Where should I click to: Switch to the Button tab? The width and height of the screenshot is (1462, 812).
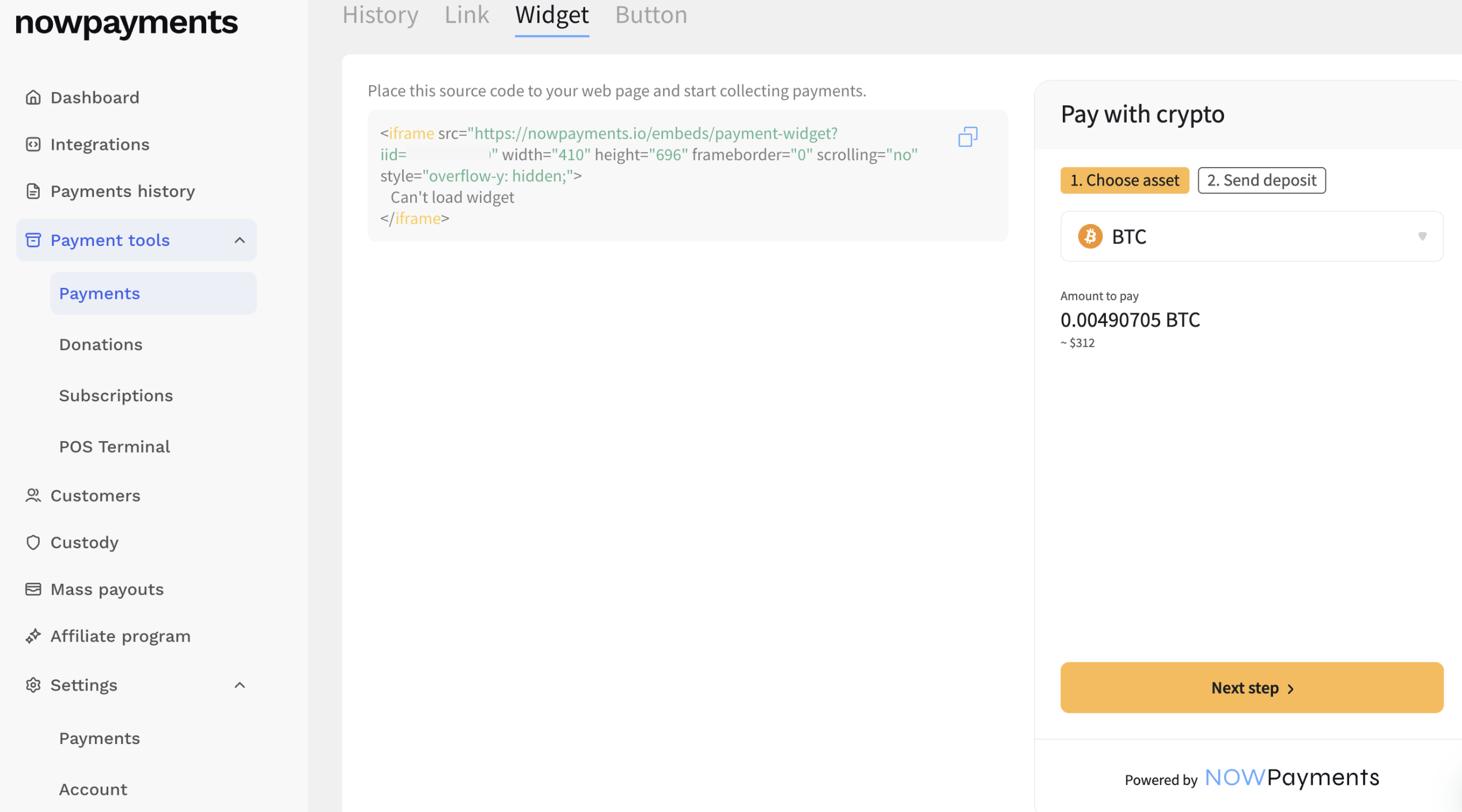coord(651,15)
